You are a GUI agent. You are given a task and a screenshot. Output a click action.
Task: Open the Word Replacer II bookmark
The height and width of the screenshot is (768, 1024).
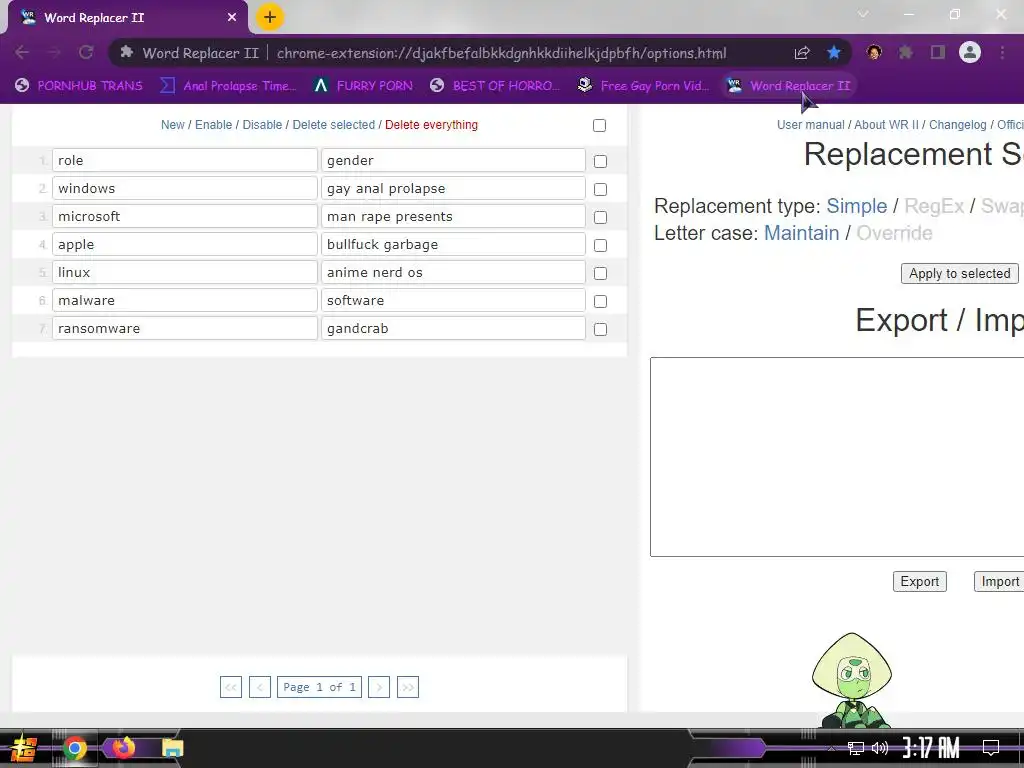789,86
